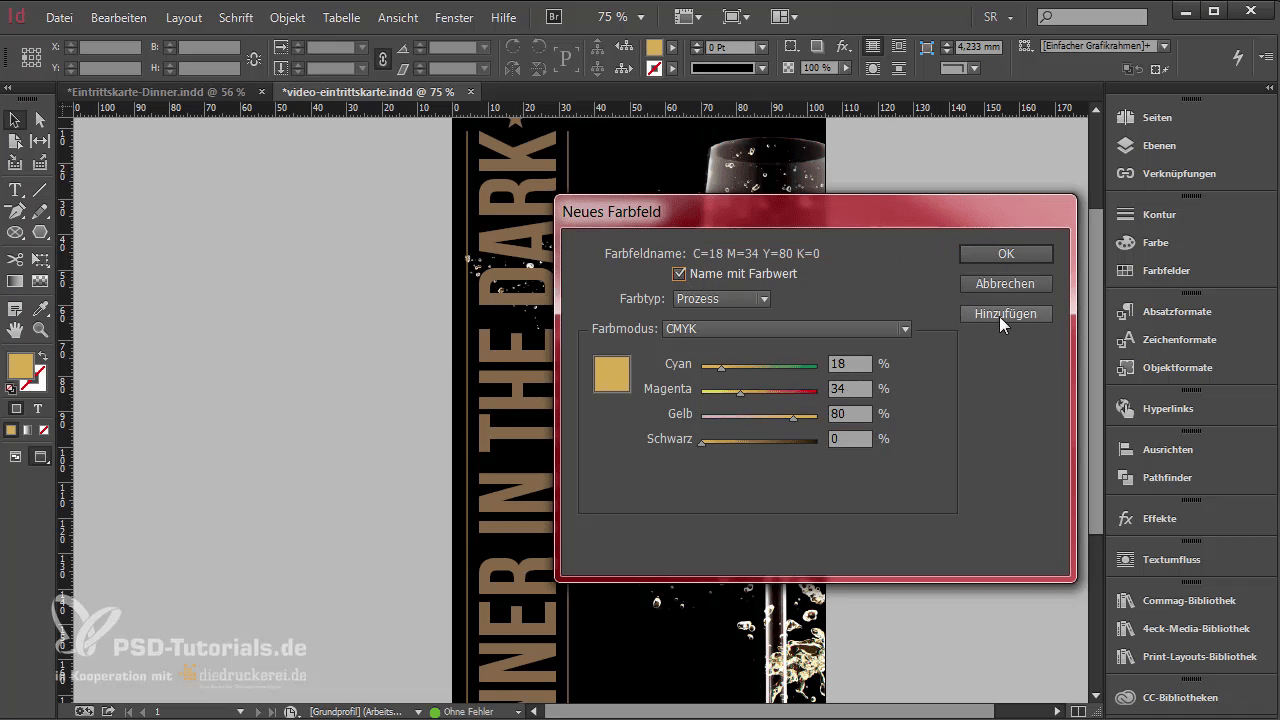The image size is (1280, 720).
Task: Select the Polygon tool
Action: coord(40,233)
